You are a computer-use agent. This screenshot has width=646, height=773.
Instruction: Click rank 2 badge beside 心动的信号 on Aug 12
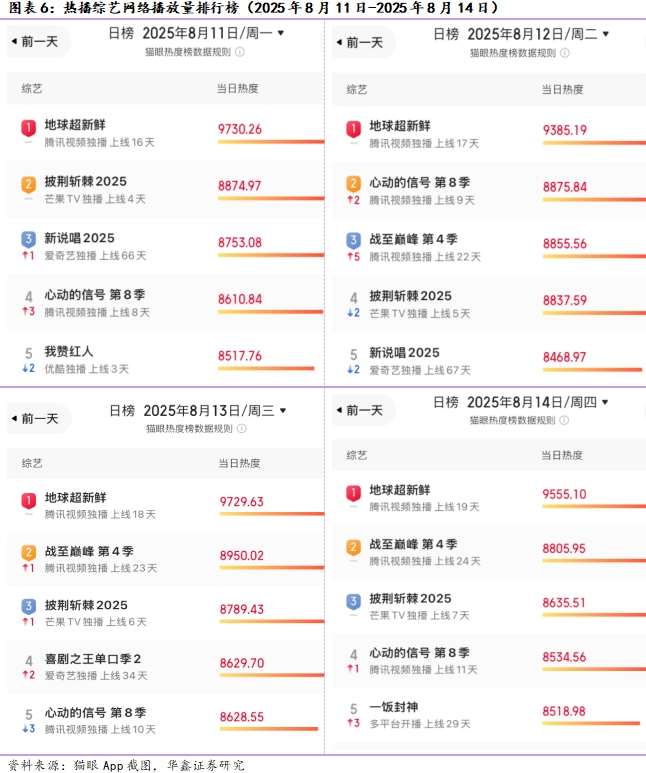[x=353, y=184]
